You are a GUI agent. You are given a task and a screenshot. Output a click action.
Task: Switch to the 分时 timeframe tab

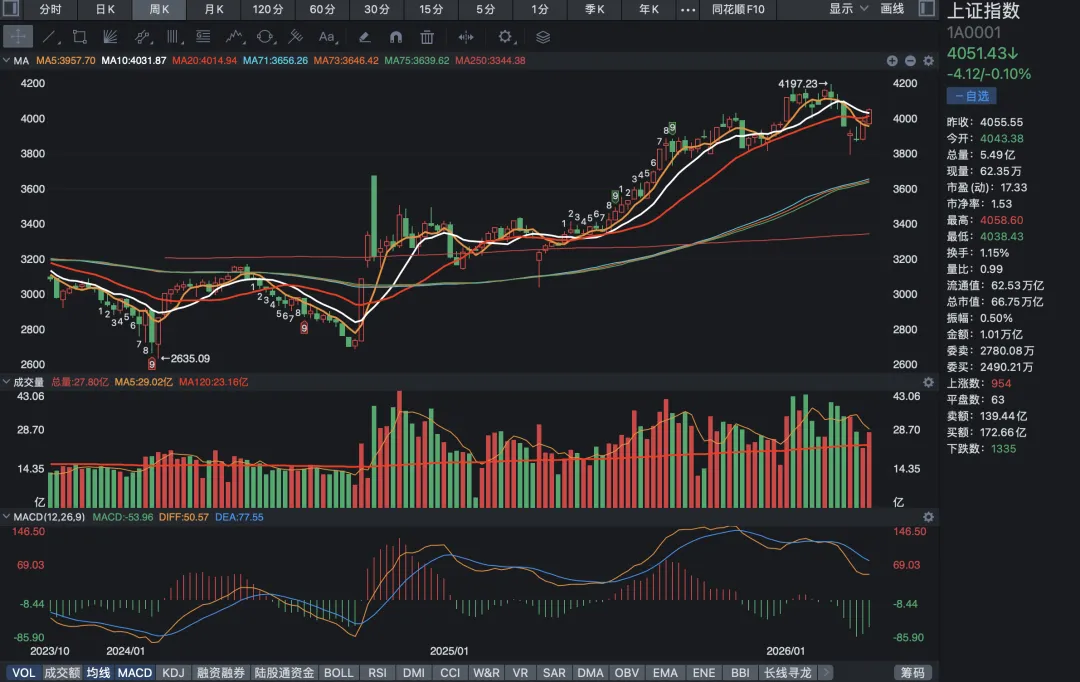point(50,10)
